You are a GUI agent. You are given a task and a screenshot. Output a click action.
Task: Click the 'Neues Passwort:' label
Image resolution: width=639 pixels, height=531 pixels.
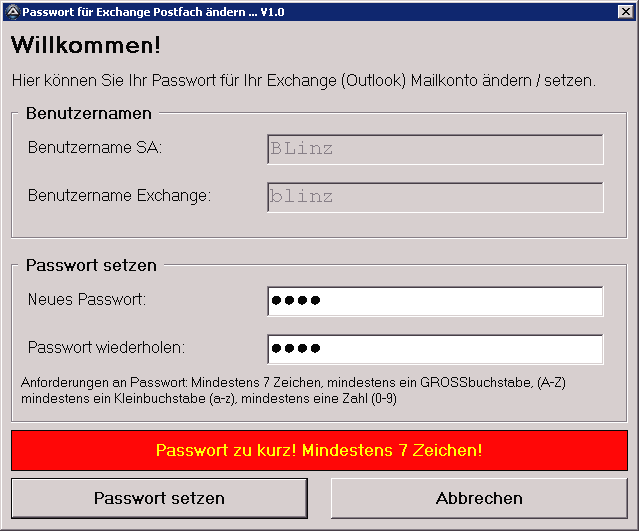pyautogui.click(x=87, y=299)
